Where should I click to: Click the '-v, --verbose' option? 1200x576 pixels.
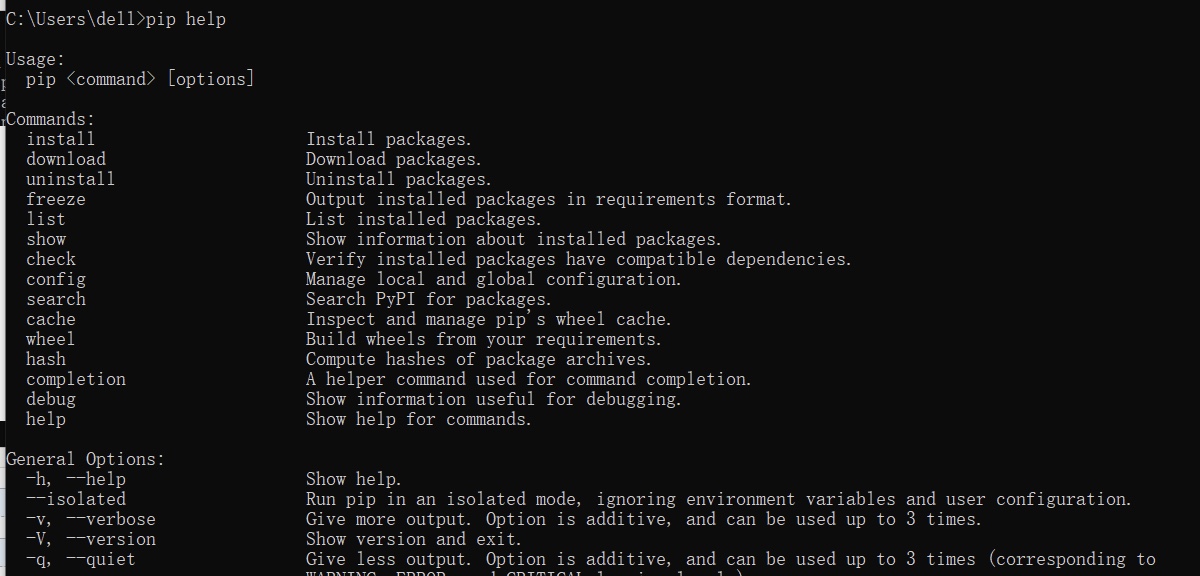tap(91, 519)
